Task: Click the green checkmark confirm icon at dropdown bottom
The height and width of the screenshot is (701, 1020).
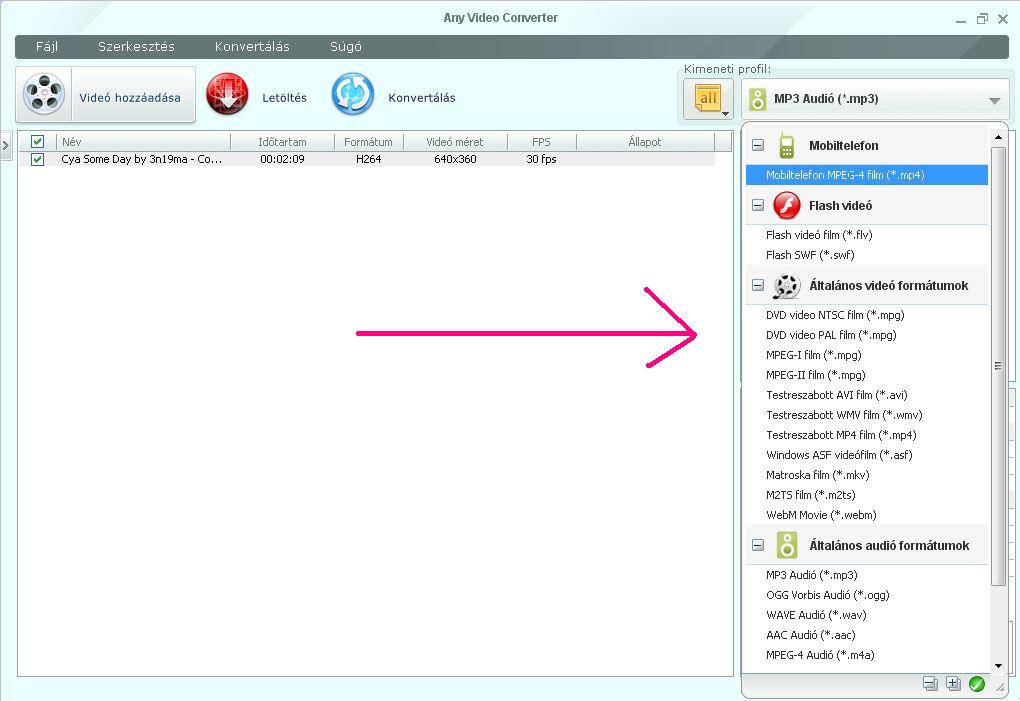Action: click(976, 683)
